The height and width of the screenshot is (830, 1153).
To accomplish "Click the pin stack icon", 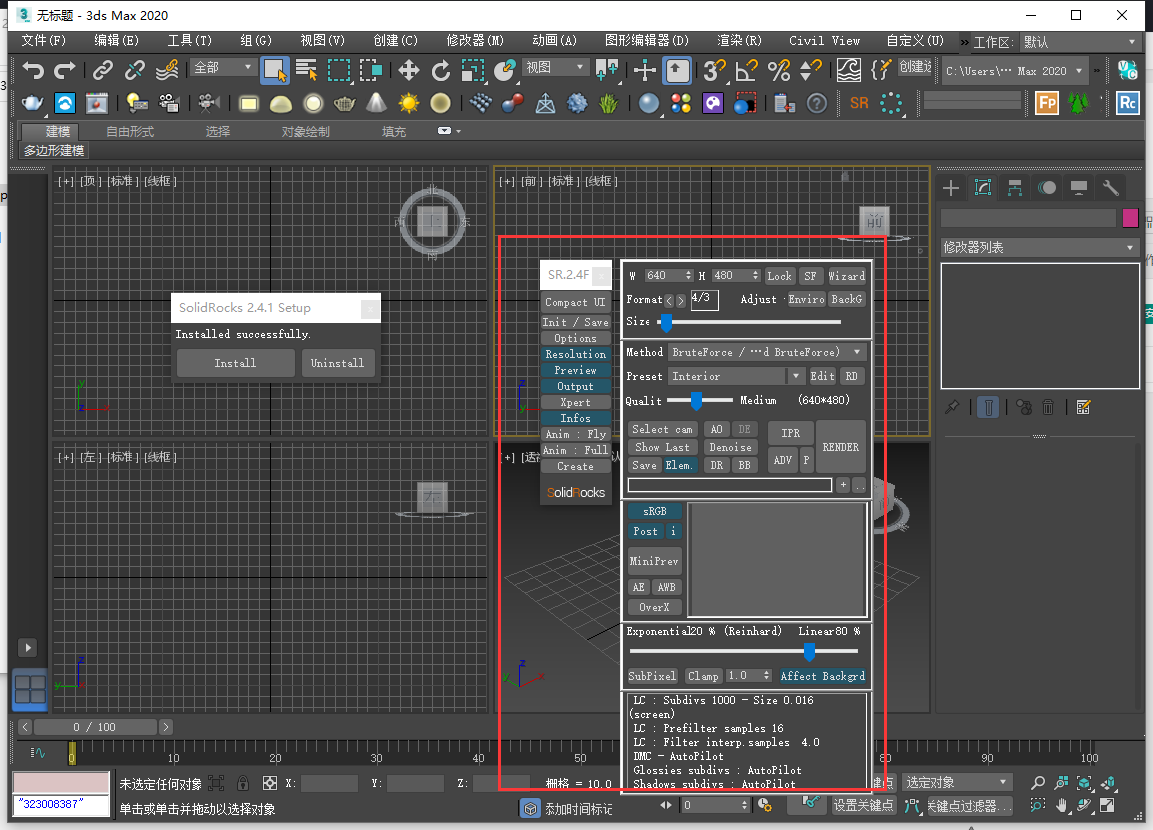I will [x=952, y=407].
